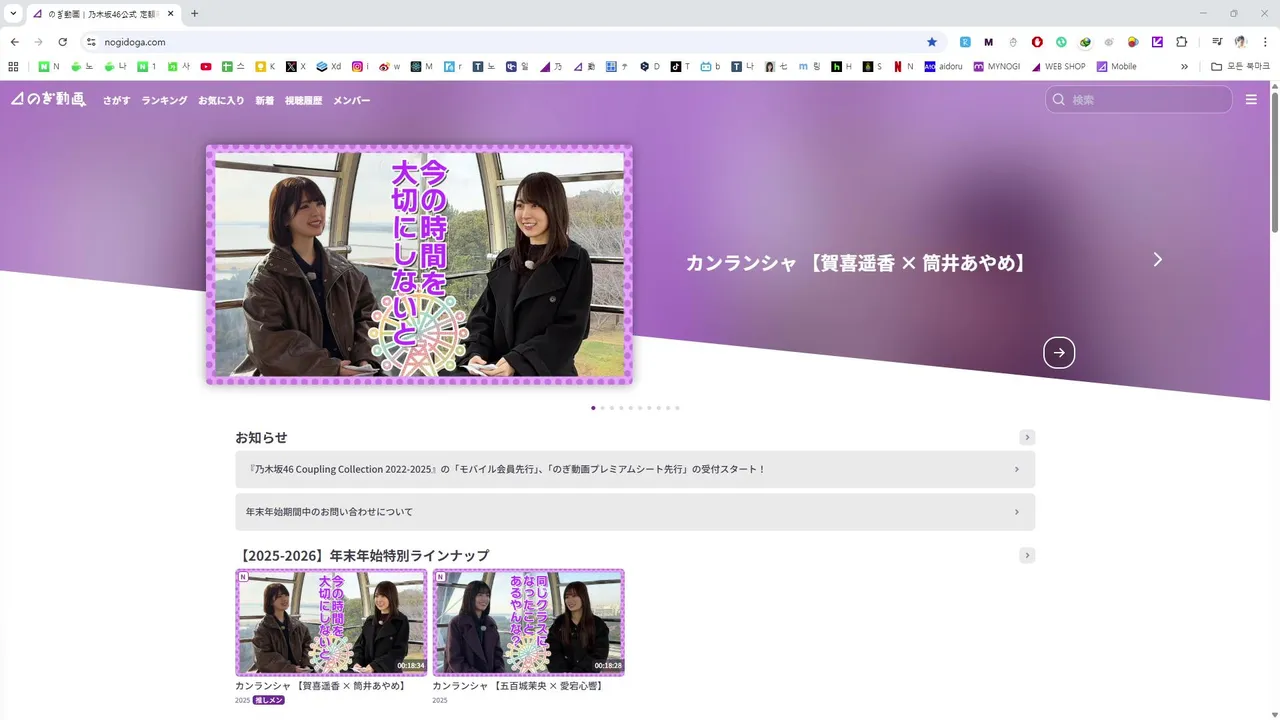Advance carousel with right chevron
The width and height of the screenshot is (1280, 720).
pyautogui.click(x=1158, y=259)
